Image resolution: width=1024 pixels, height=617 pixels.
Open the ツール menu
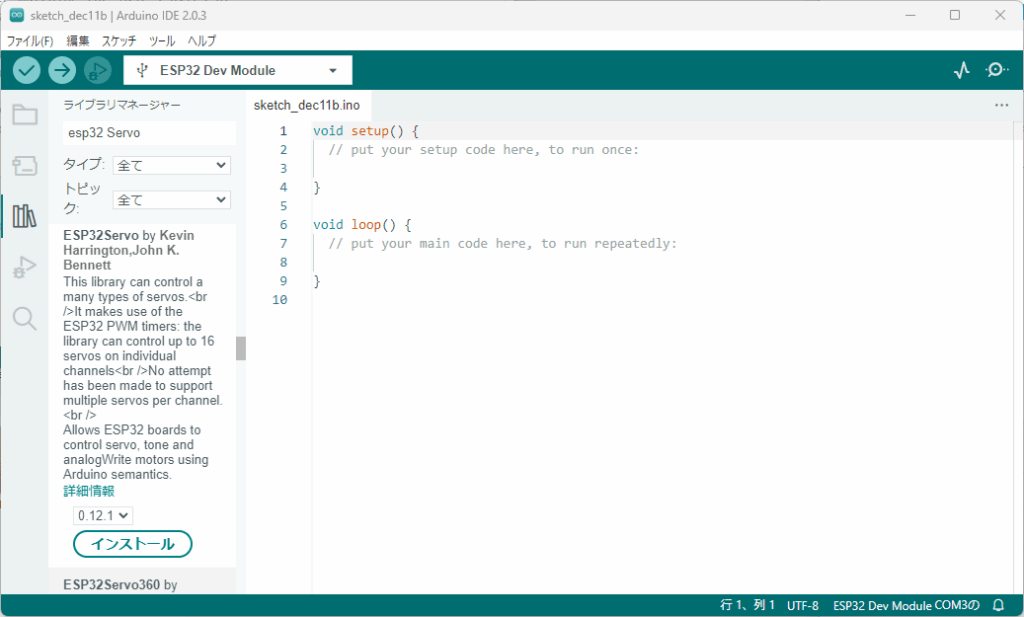162,41
